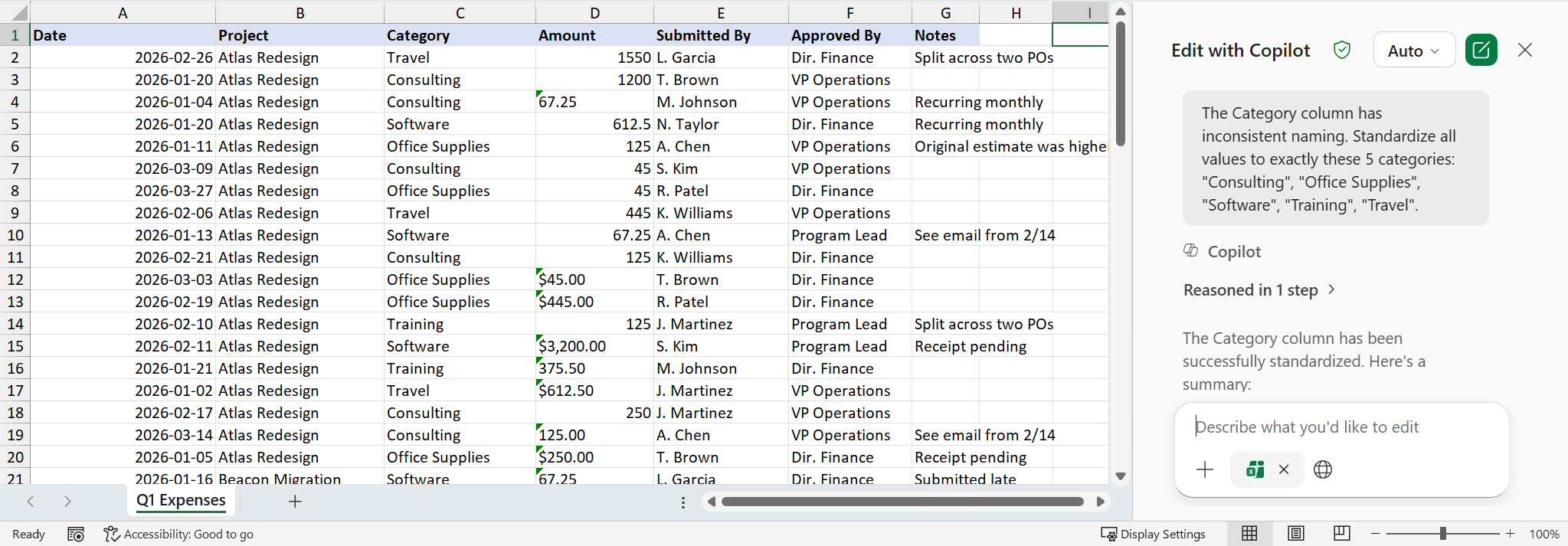Screen dimensions: 1568x546
Task: Switch to Page Break Preview view
Action: pyautogui.click(x=1341, y=534)
